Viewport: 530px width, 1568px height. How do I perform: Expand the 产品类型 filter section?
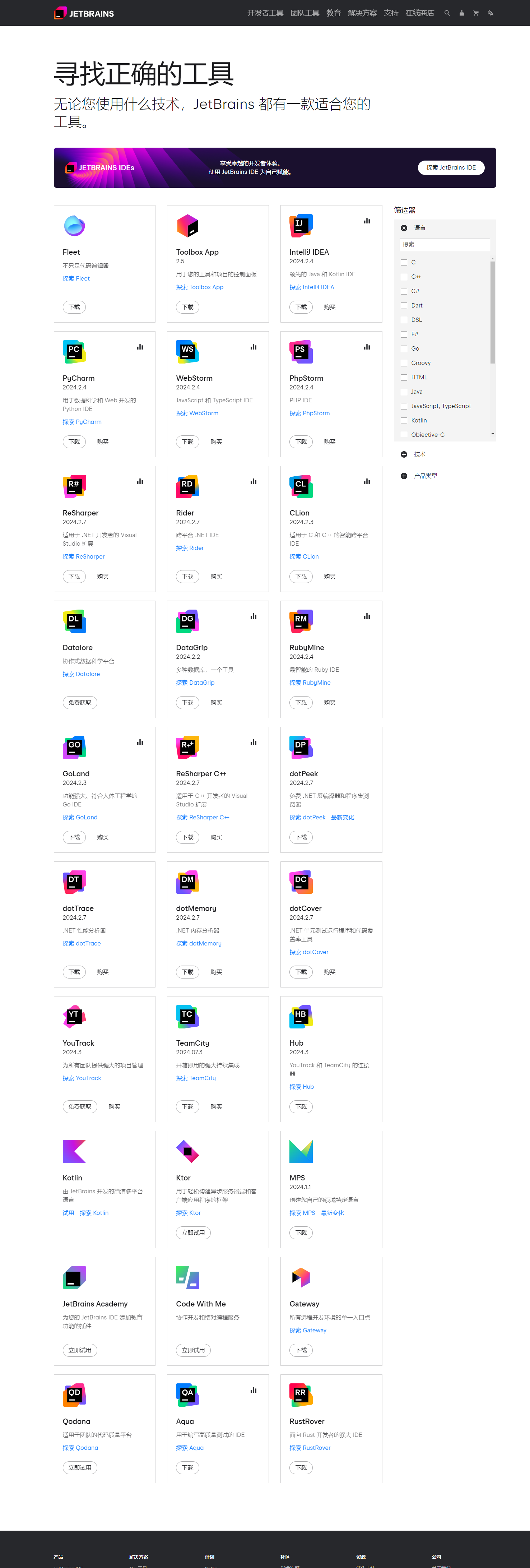coord(404,475)
